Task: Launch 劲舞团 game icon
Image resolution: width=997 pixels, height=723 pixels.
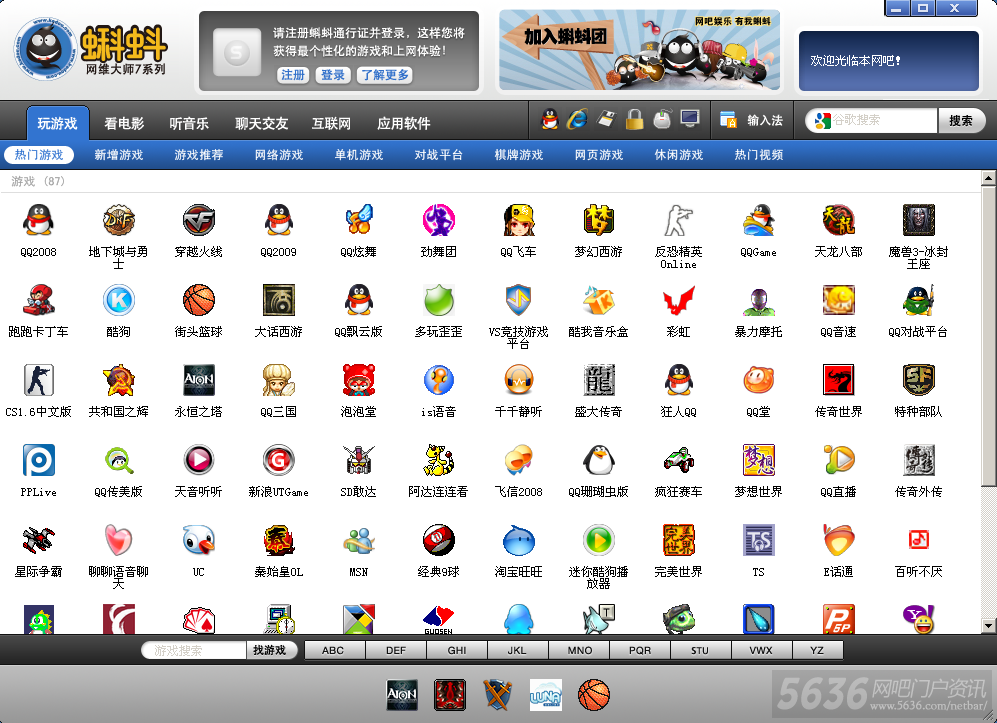Action: [x=439, y=221]
